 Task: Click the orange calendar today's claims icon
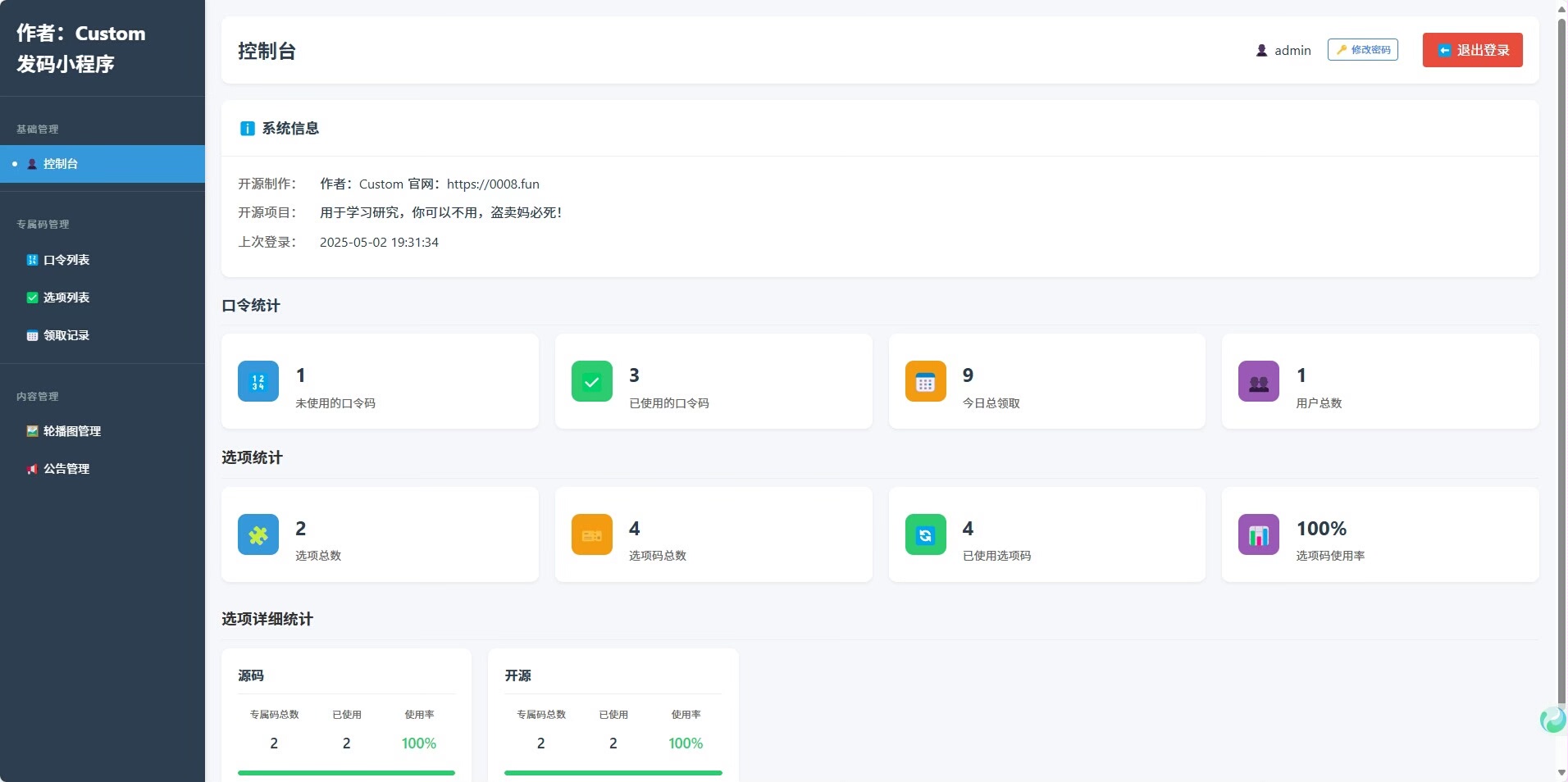(x=925, y=381)
